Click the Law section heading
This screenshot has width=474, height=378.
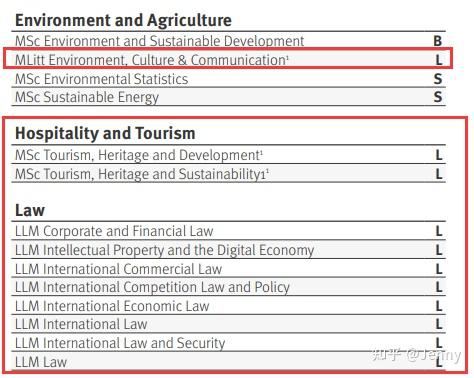pyautogui.click(x=30, y=210)
